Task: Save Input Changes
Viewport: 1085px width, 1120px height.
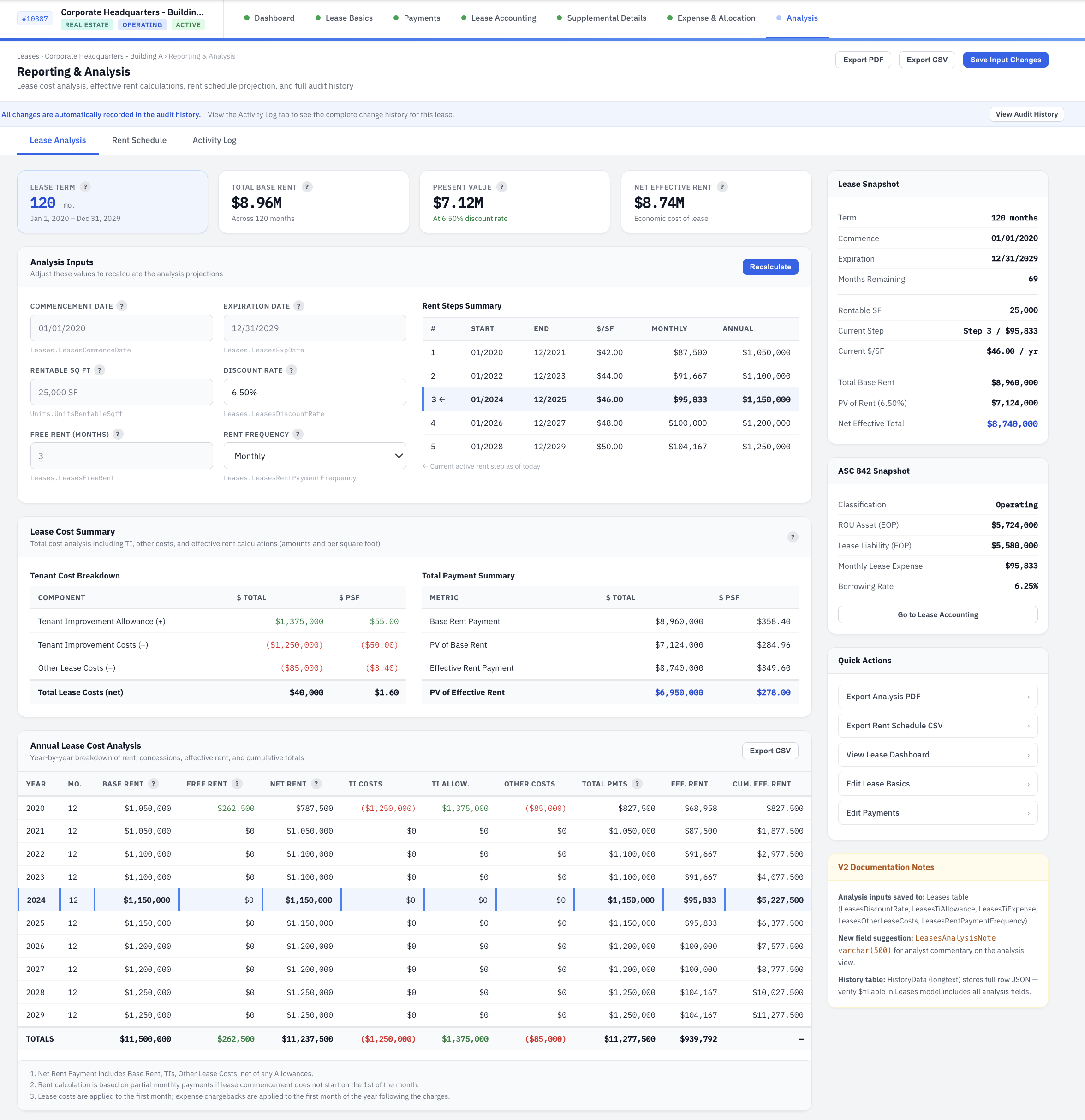Action: tap(1005, 60)
